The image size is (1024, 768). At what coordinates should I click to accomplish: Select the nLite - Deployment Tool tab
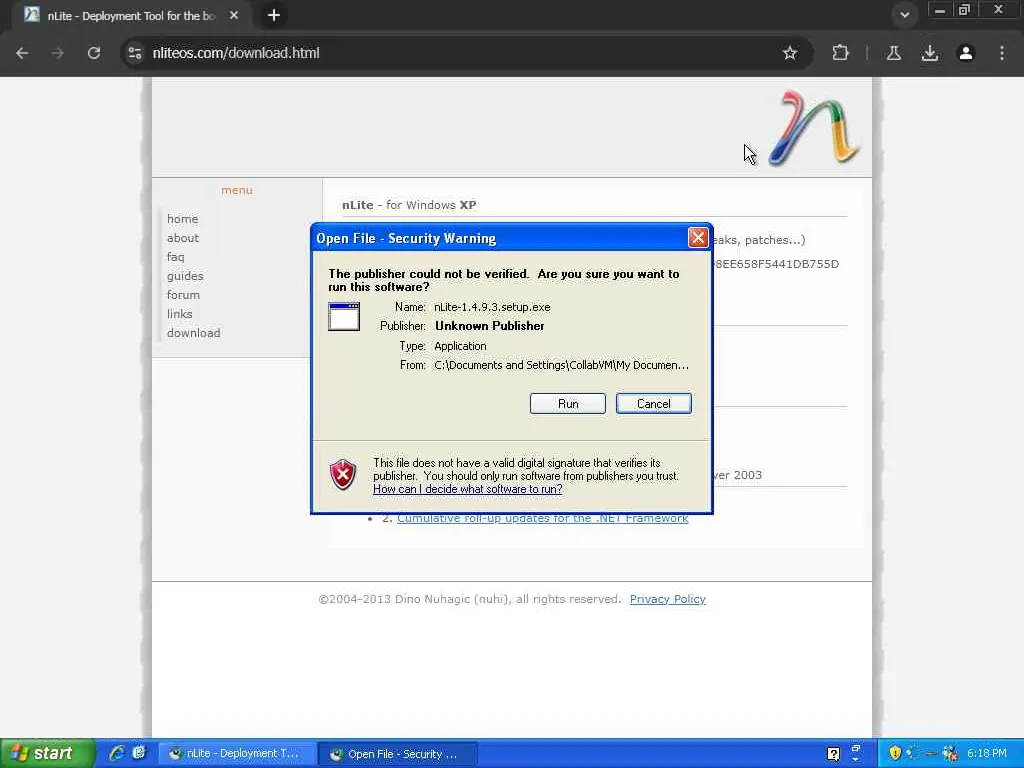(131, 16)
